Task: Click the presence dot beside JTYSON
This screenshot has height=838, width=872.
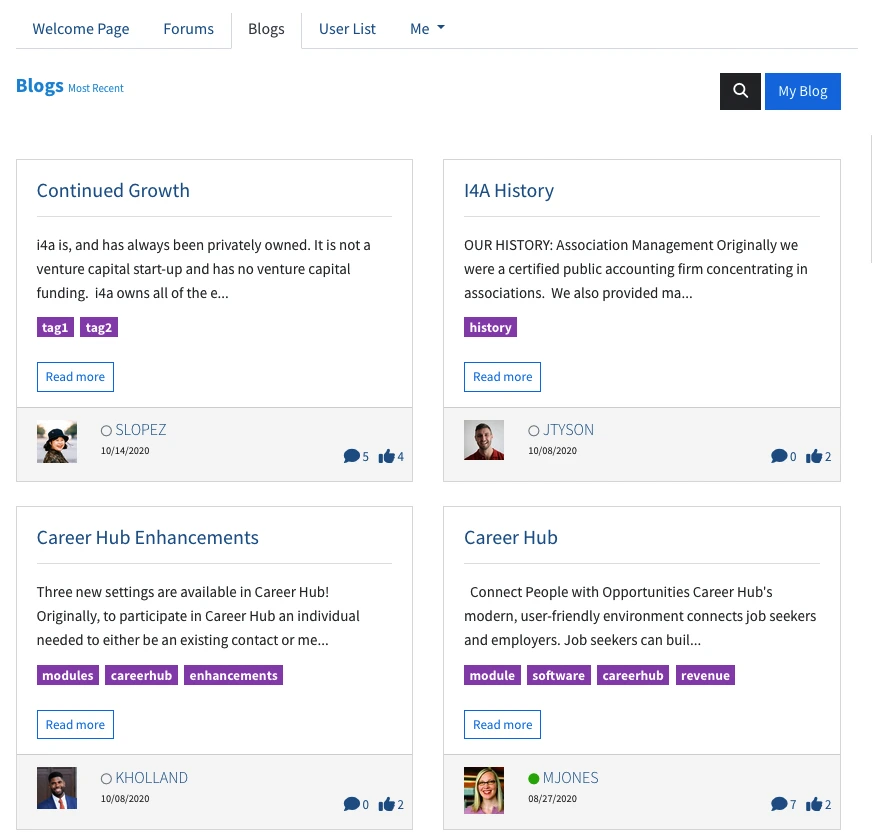Action: click(x=534, y=430)
